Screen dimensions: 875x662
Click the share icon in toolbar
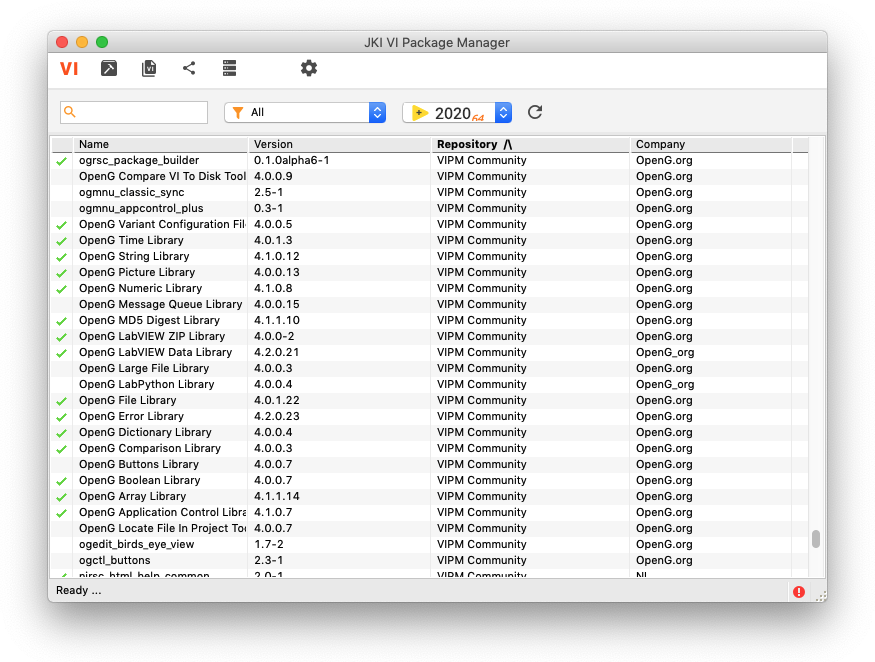(x=189, y=68)
